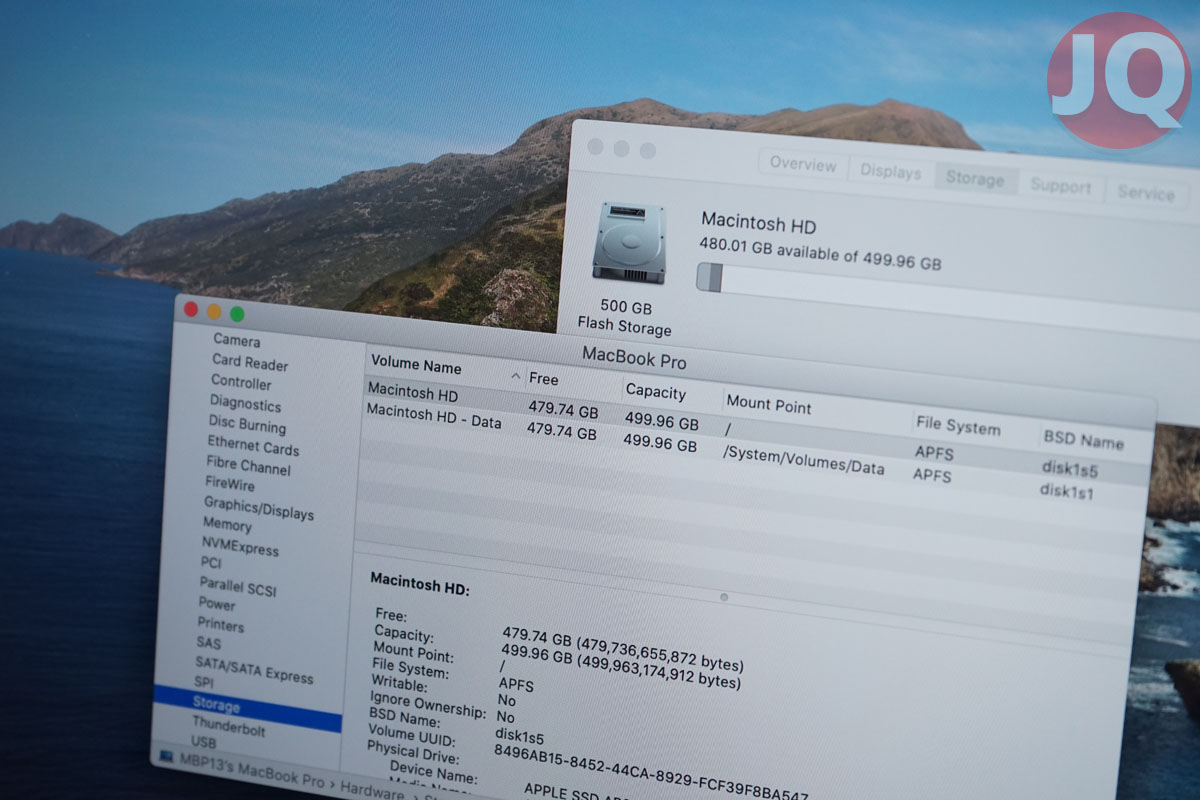Select Thunderbolt in the sidebar
This screenshot has width=1200, height=800.
[x=228, y=727]
